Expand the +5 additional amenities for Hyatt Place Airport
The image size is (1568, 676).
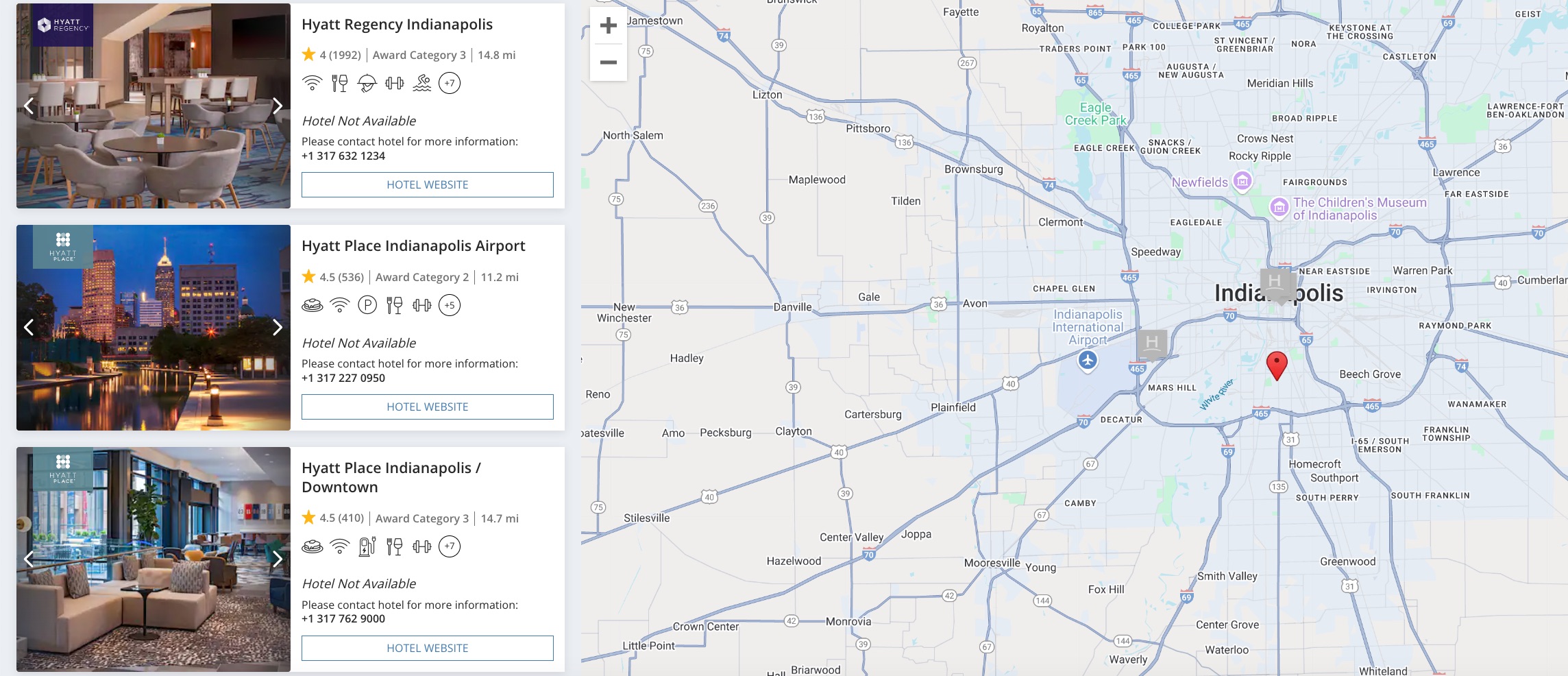click(x=450, y=305)
